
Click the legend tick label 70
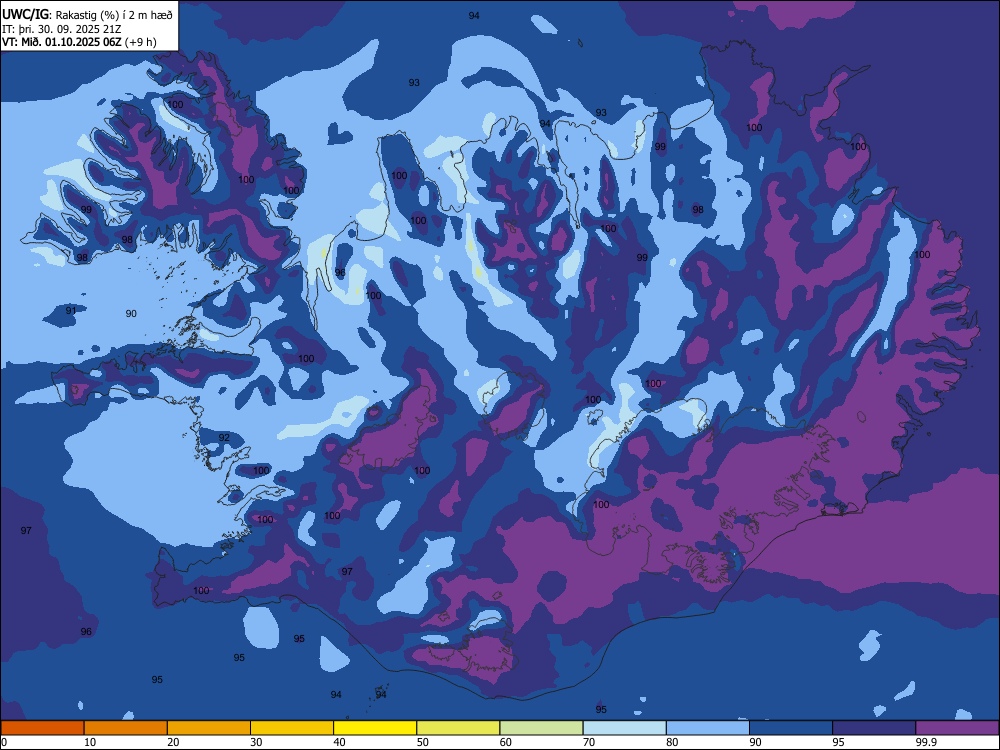(x=589, y=742)
